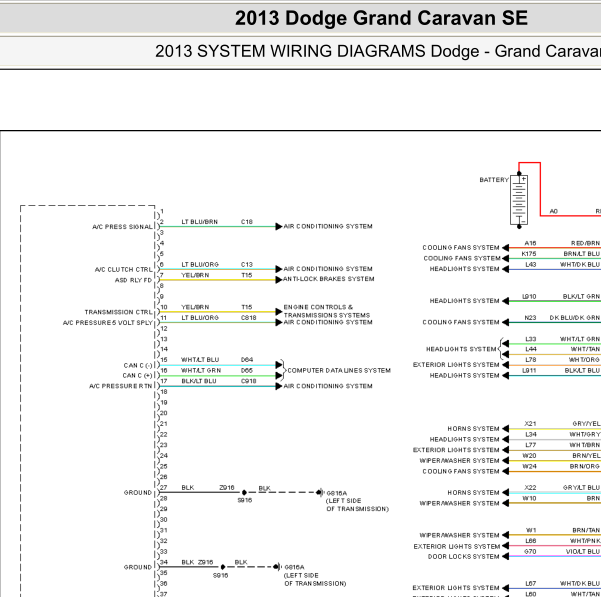
Task: Click the A16 circuit code
Action: [530, 243]
